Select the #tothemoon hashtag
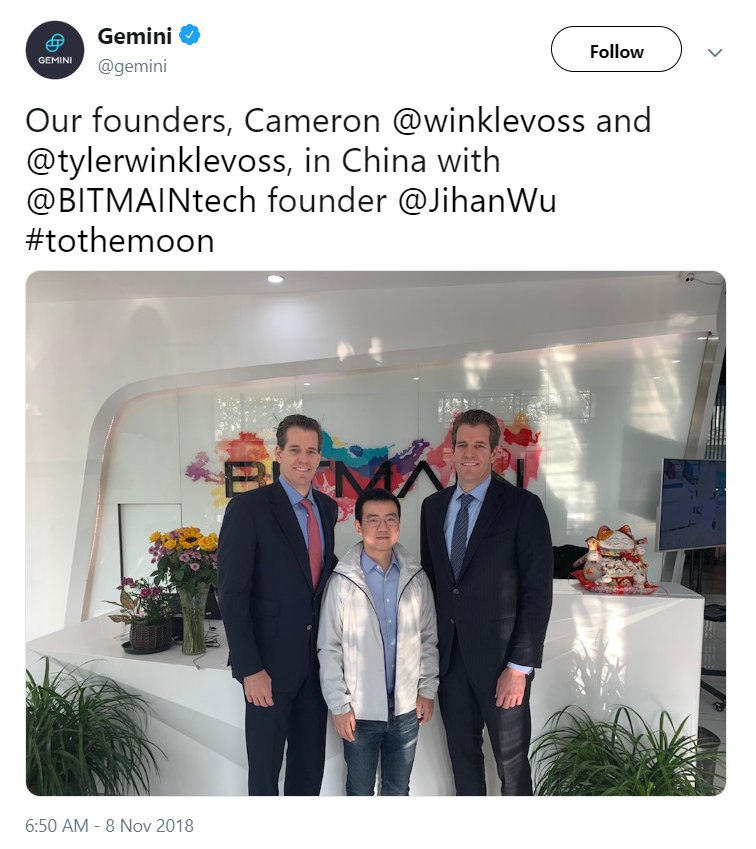 (x=120, y=241)
